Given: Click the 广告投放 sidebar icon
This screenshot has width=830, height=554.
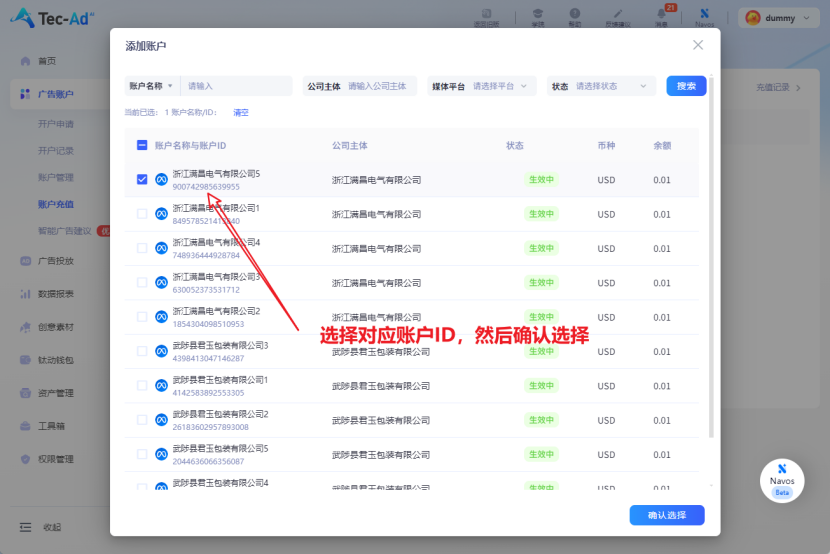Looking at the screenshot, I should point(25,261).
